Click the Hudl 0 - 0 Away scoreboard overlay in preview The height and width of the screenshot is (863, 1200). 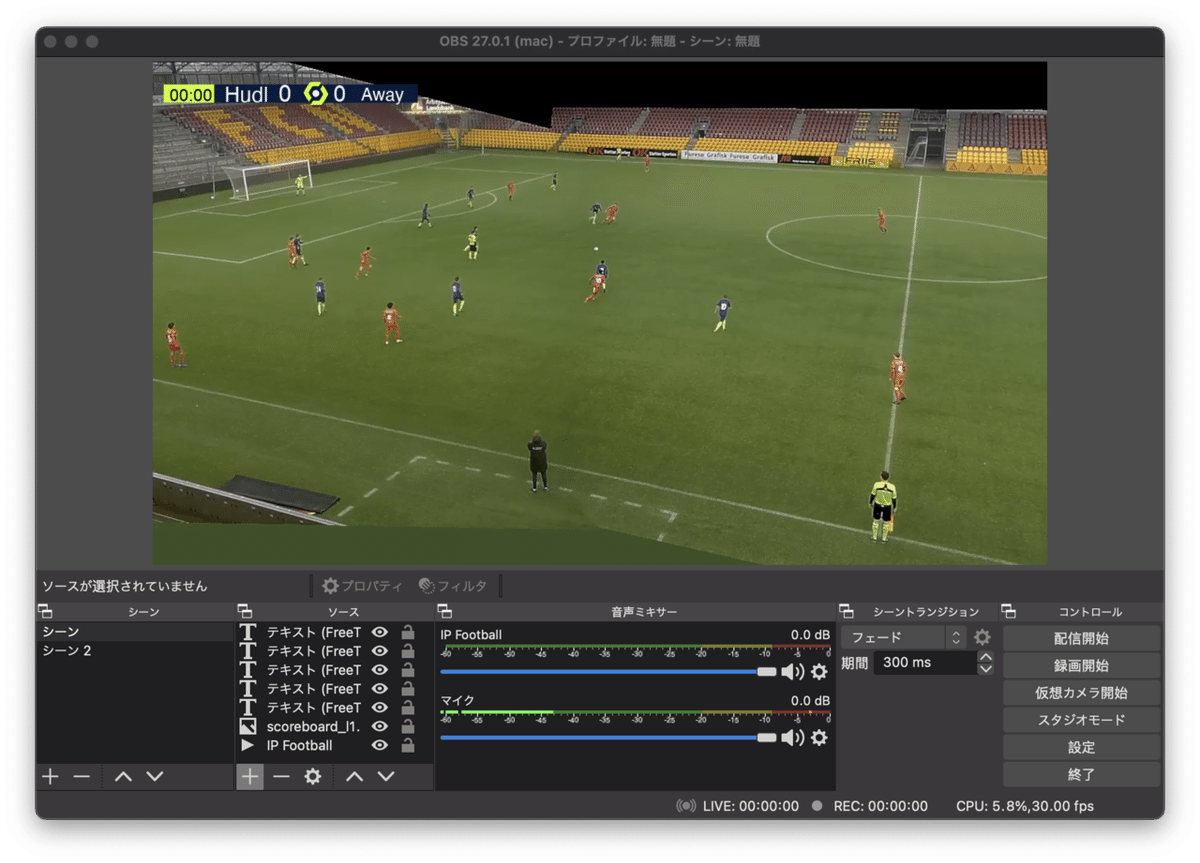click(x=290, y=94)
